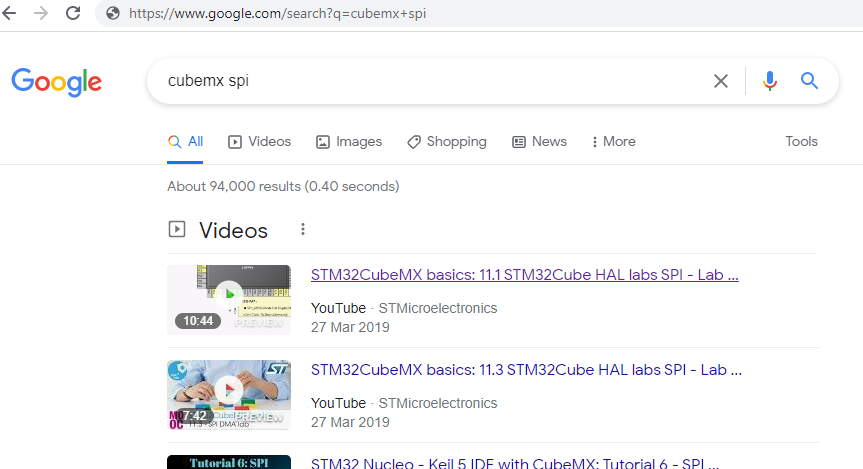Switch to the Videos tab

(x=259, y=142)
